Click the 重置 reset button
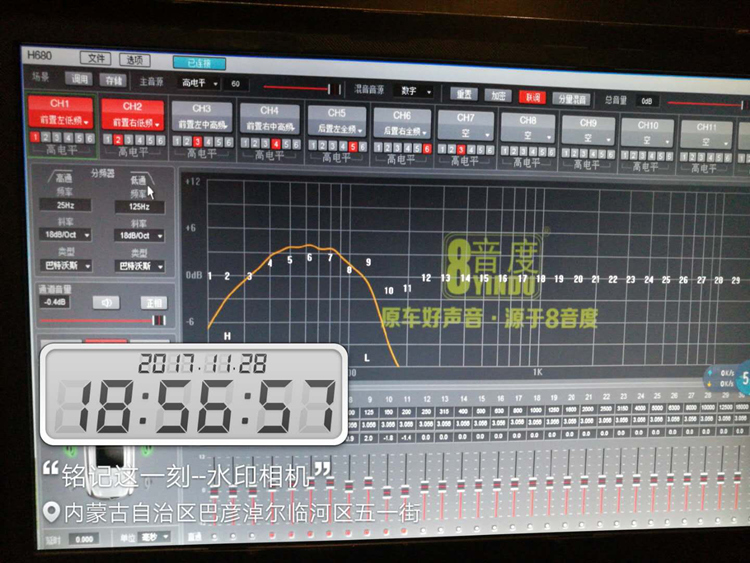750x563 pixels. 464,94
